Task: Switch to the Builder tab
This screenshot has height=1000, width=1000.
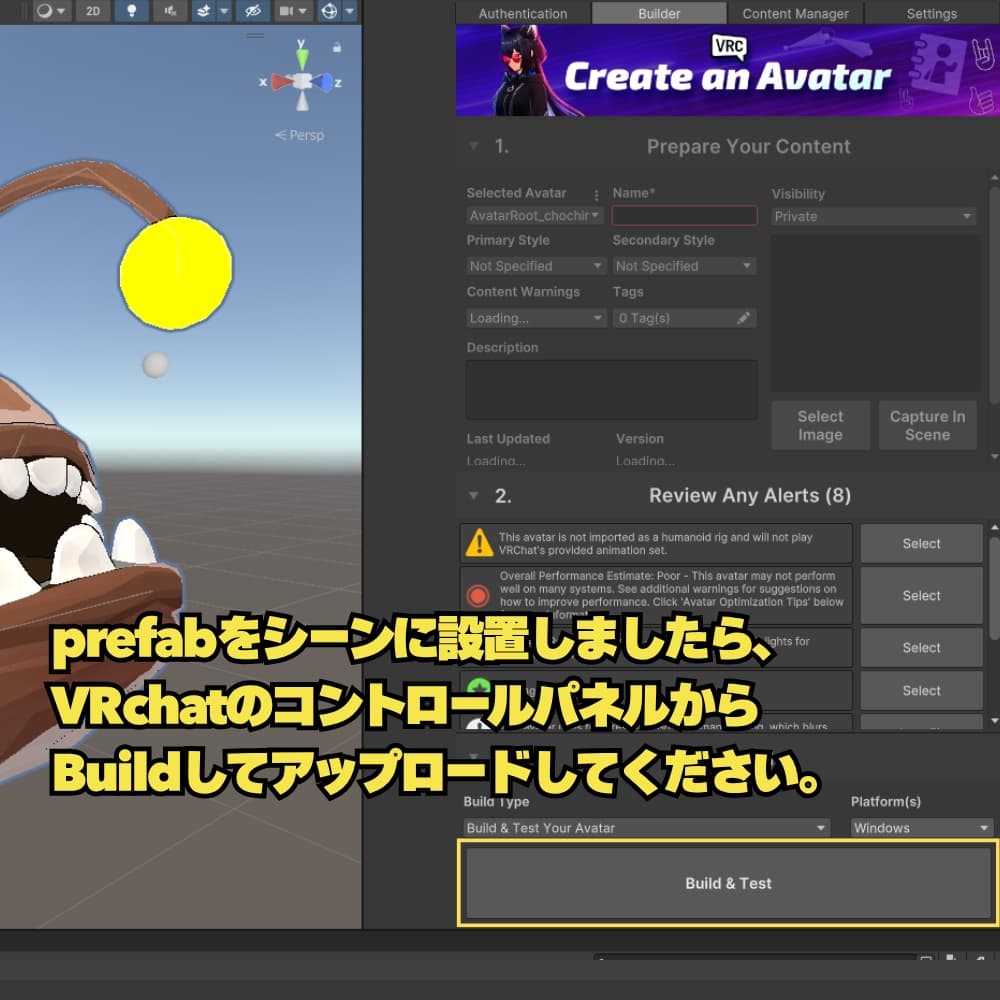Action: coord(659,13)
